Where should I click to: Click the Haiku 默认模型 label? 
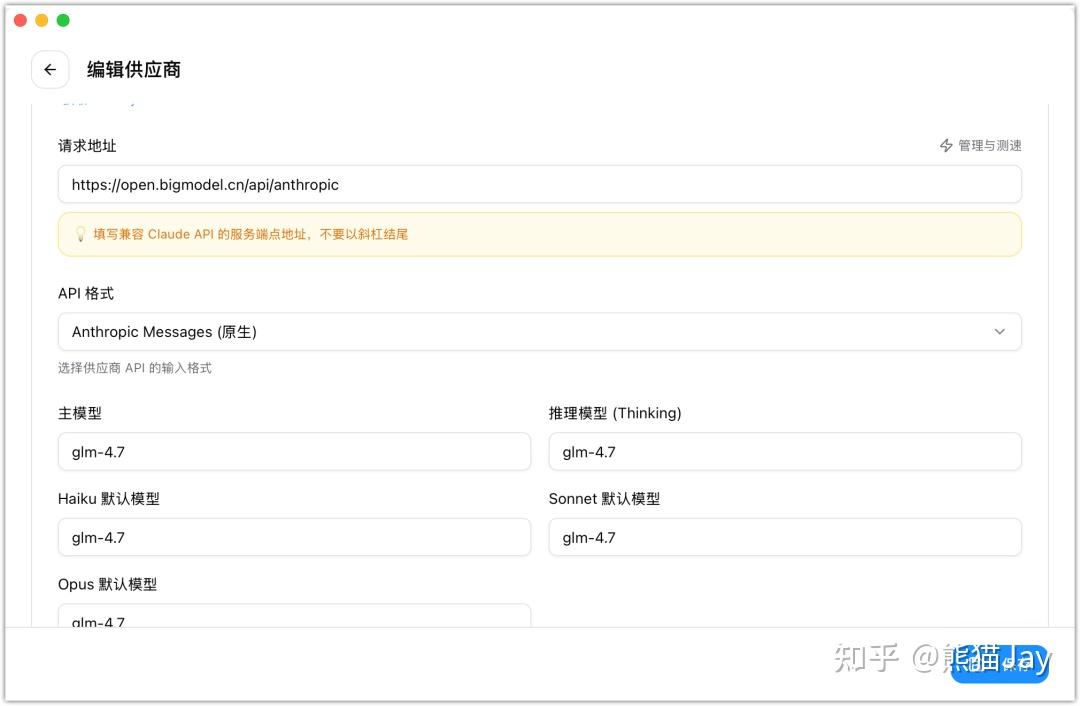coord(109,499)
